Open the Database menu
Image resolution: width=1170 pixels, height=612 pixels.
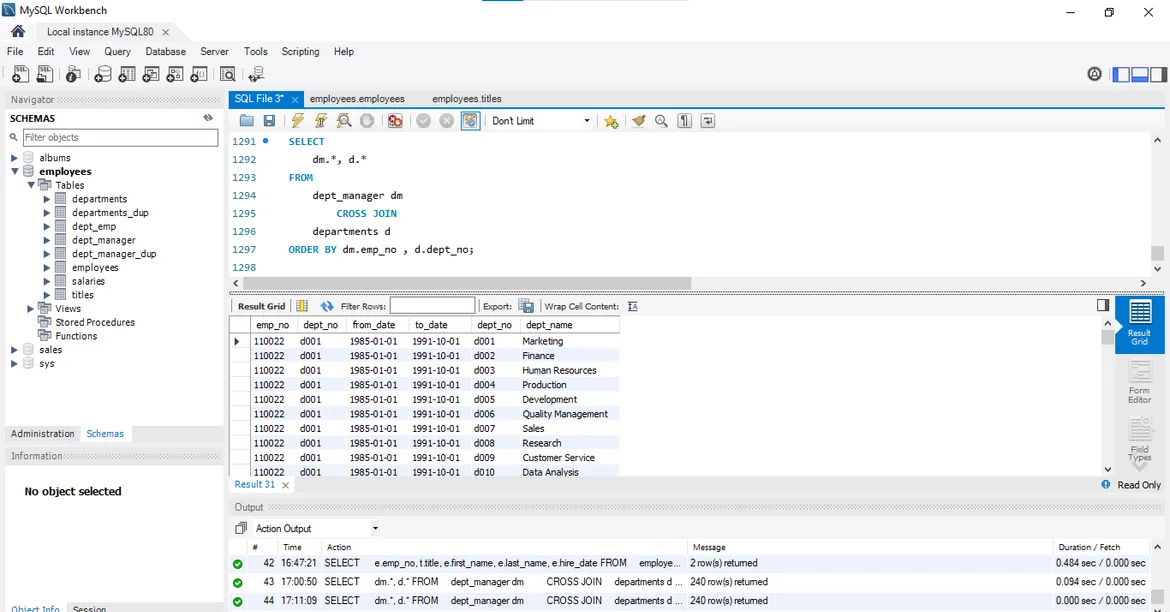click(x=165, y=51)
